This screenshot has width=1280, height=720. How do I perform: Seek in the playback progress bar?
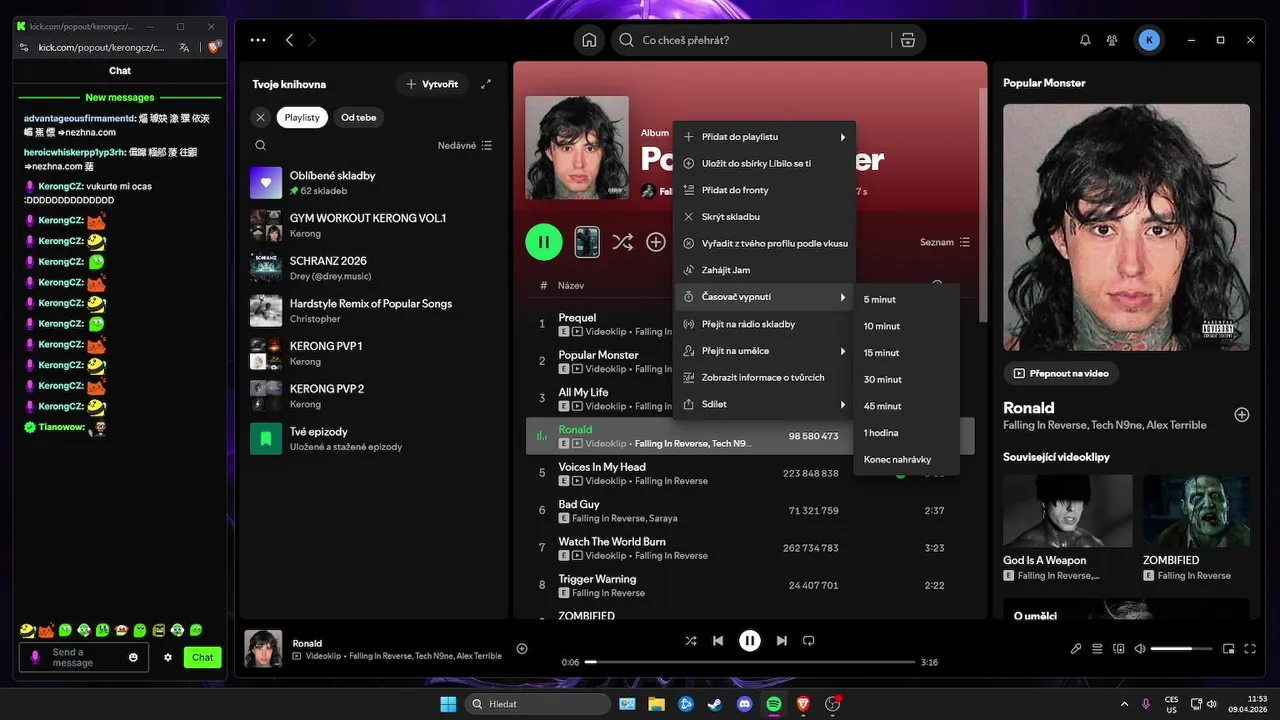[748, 662]
